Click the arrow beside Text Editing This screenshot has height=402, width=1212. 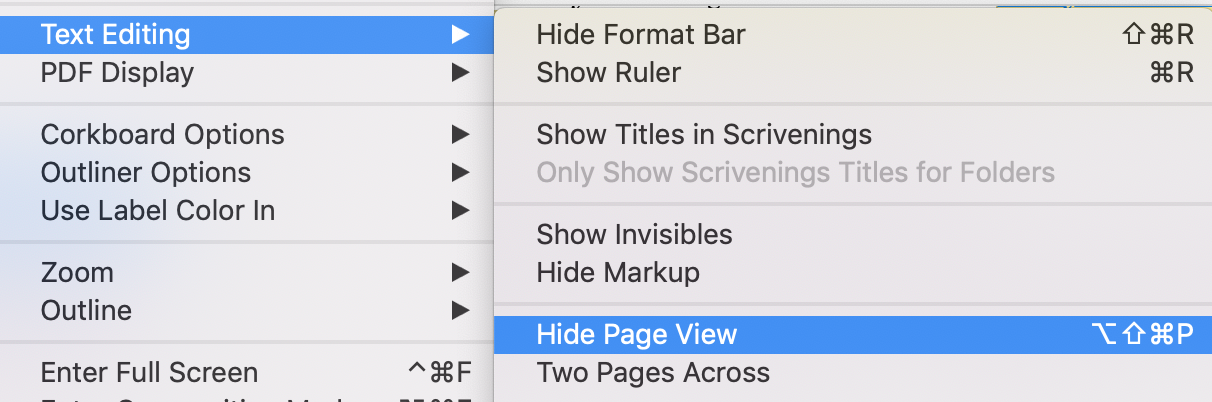460,35
